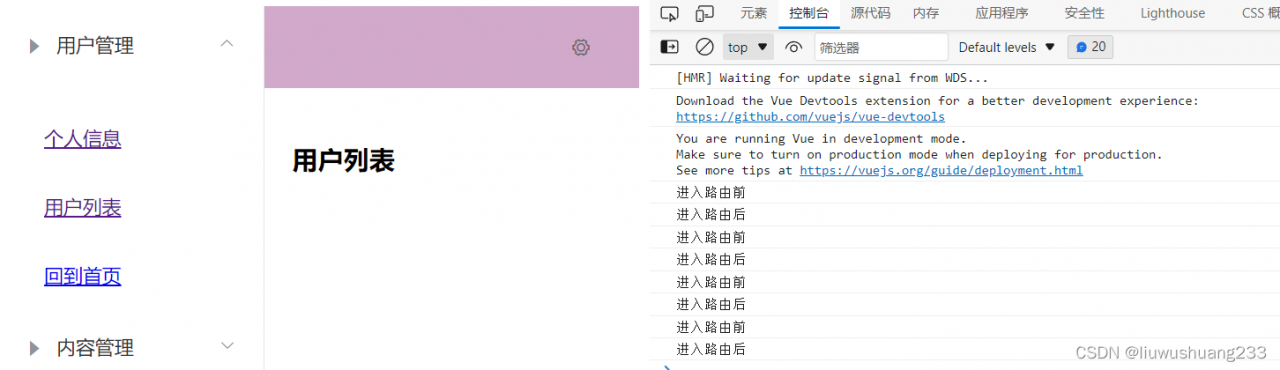Switch to the 应用程序 tab
Screen dimensions: 1280x370
1002,13
